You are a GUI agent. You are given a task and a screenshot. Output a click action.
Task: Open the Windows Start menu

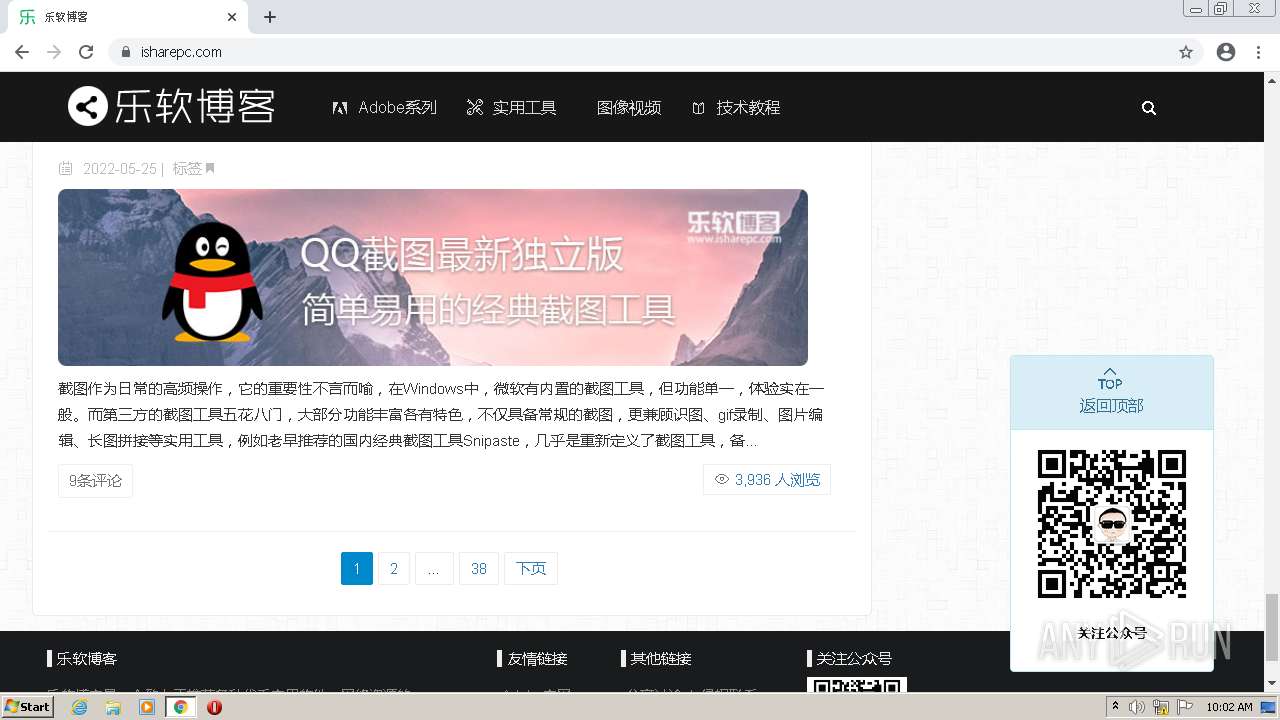click(x=28, y=707)
